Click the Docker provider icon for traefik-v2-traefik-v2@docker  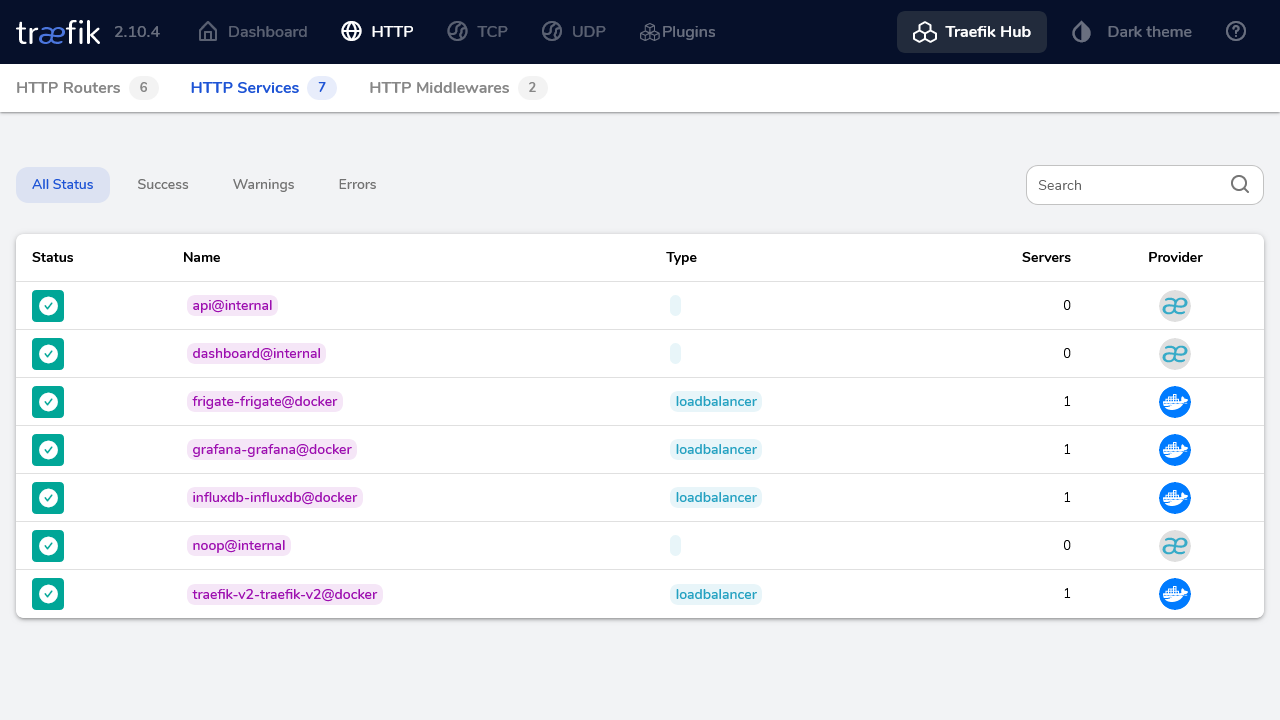(x=1174, y=594)
